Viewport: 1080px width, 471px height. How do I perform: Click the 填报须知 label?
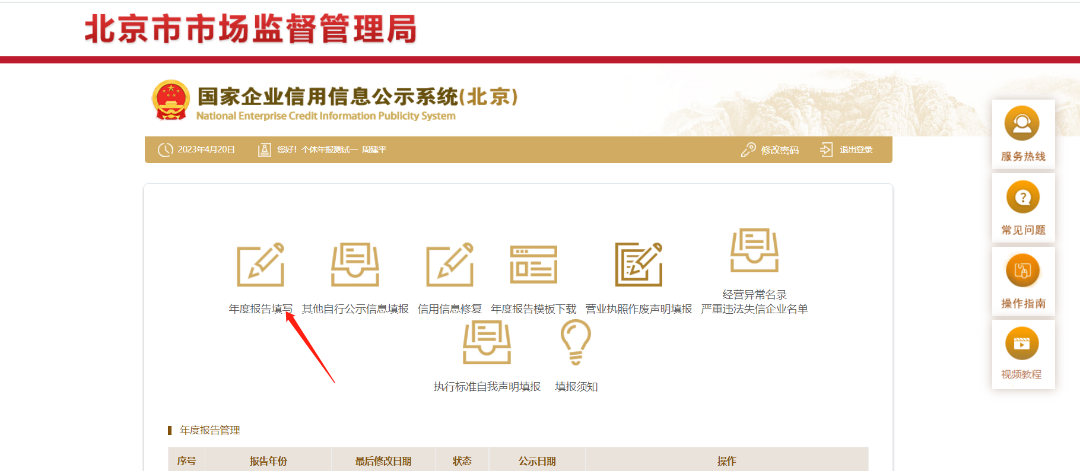(577, 387)
